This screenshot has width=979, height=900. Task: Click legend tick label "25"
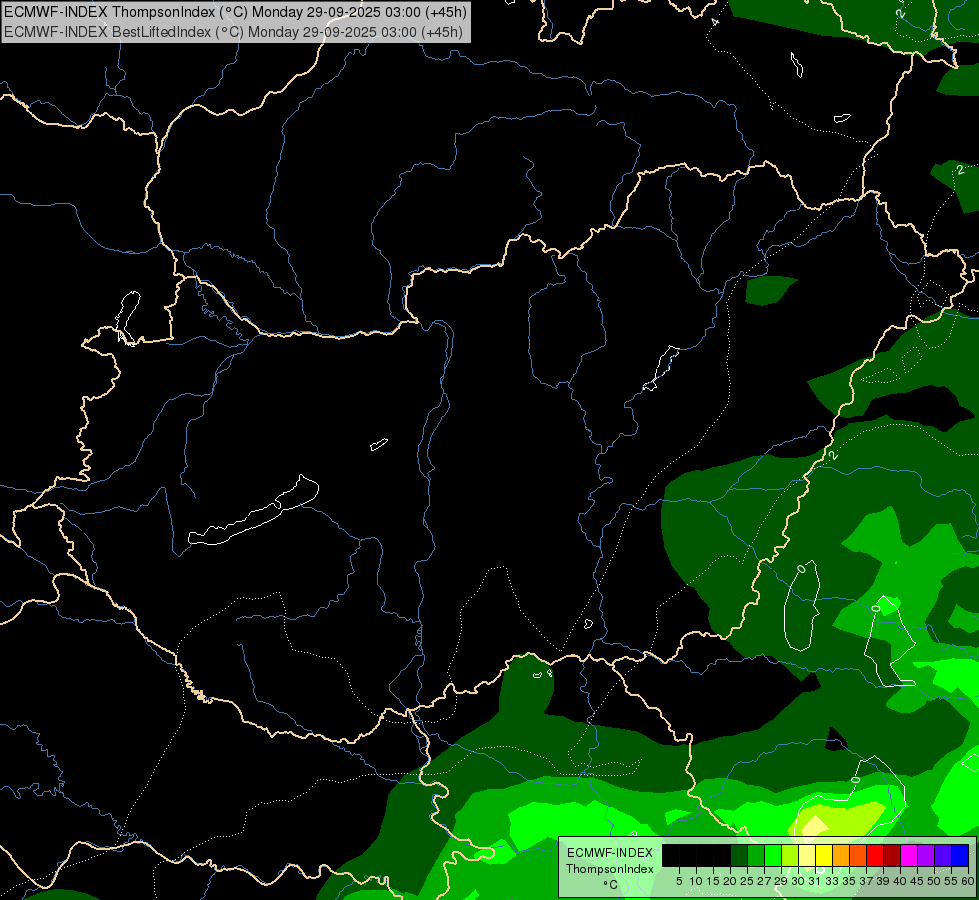(747, 881)
